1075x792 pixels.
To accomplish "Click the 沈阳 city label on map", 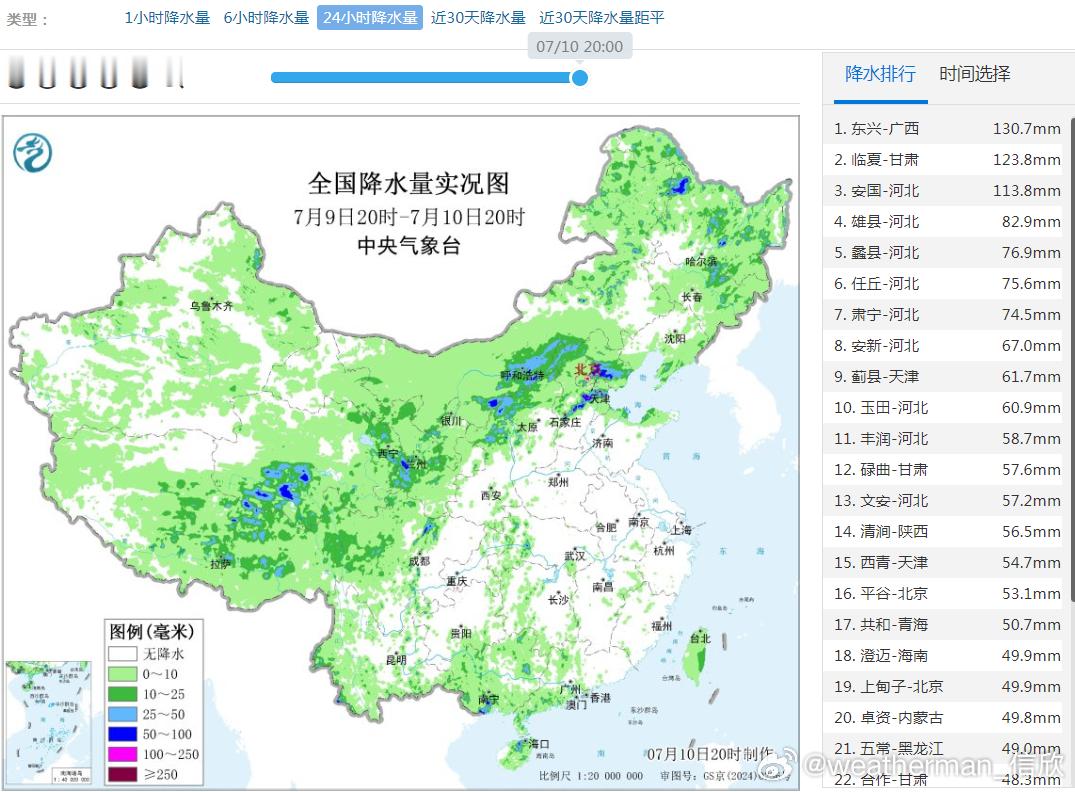I will click(x=675, y=338).
